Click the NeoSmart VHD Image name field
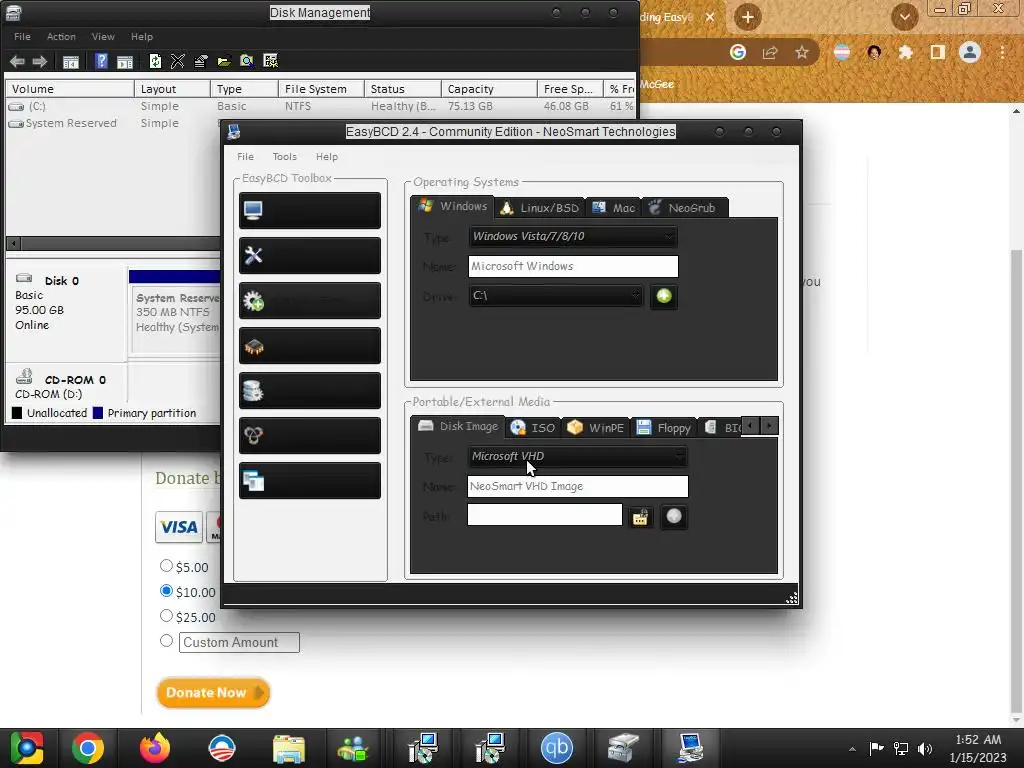This screenshot has width=1024, height=768. [577, 486]
